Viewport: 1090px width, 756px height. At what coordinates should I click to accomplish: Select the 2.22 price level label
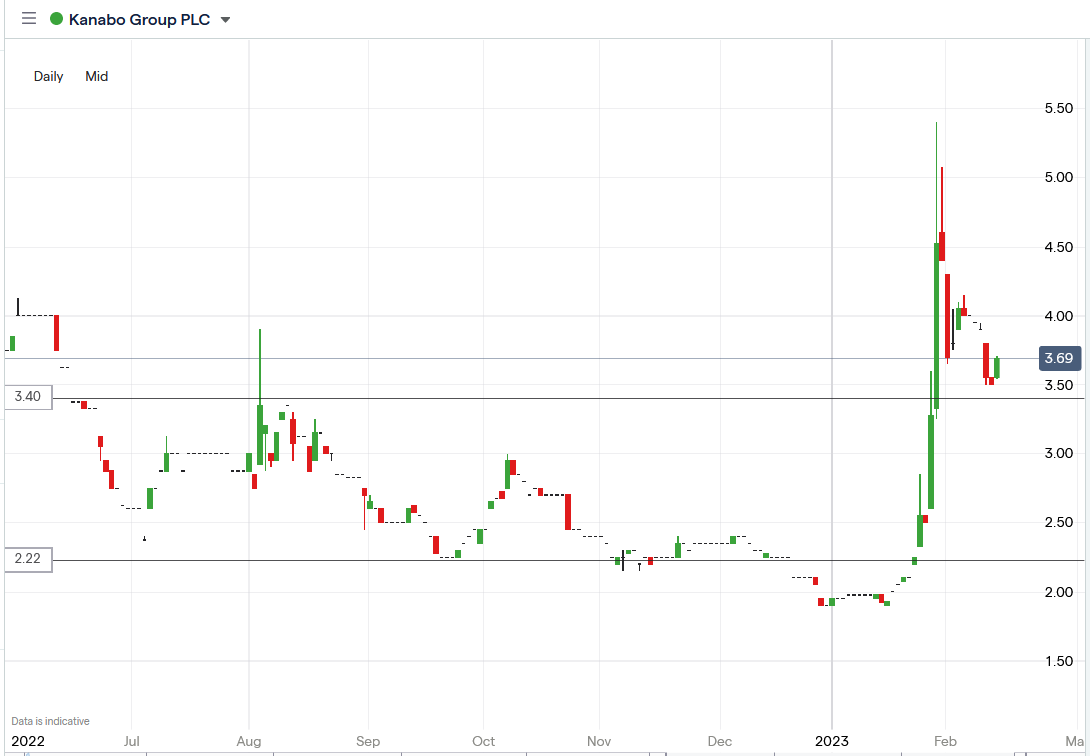pos(28,558)
